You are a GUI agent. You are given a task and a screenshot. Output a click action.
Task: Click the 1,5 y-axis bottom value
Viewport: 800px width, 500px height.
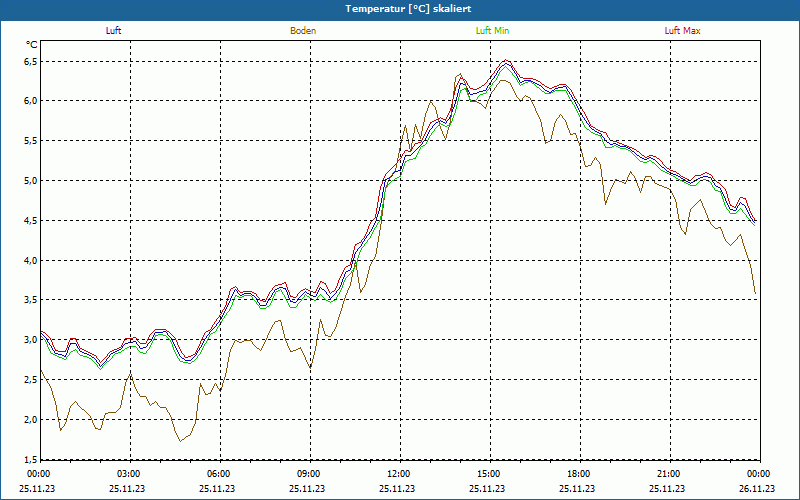[30, 460]
